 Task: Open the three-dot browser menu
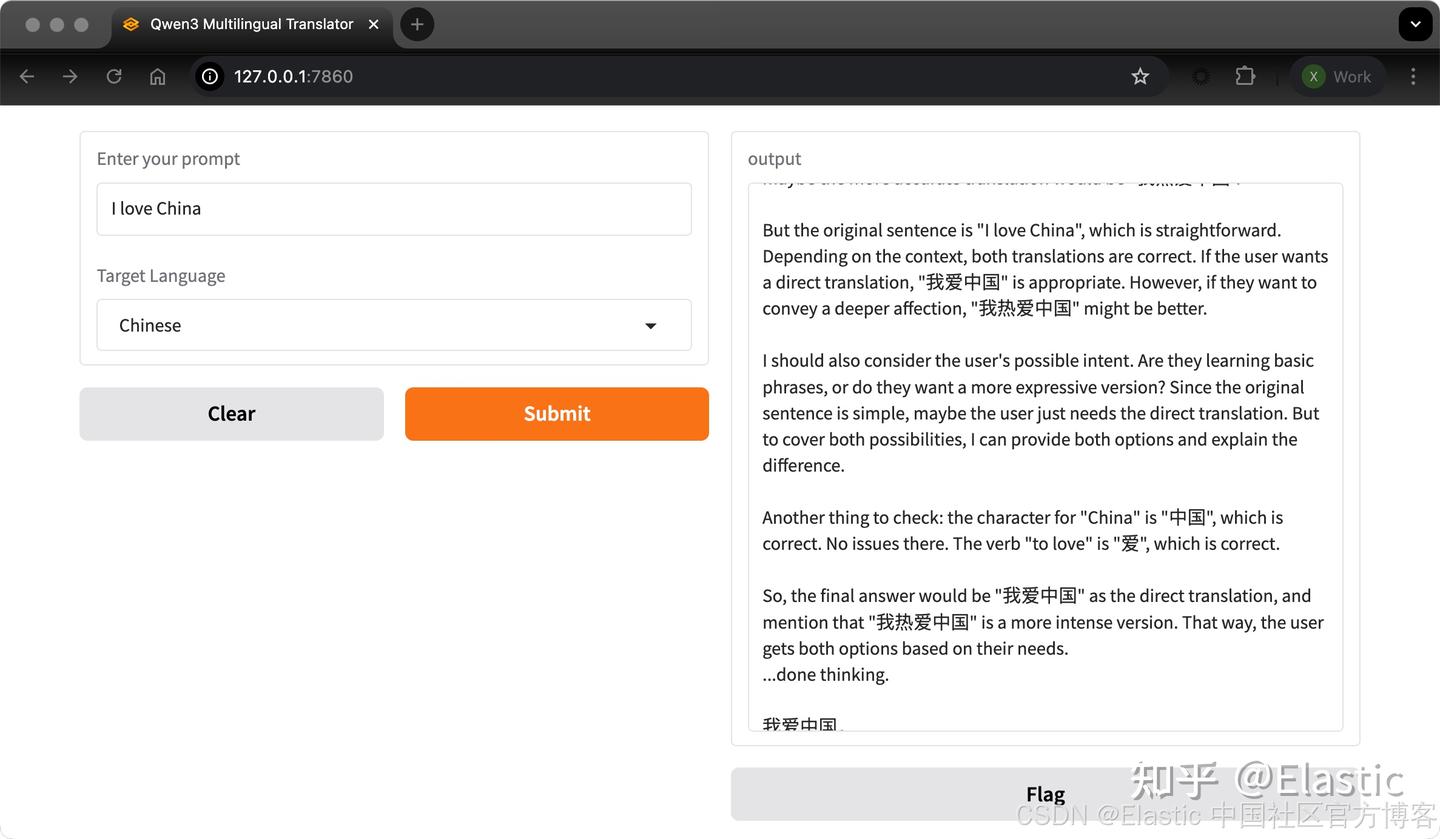coord(1413,77)
